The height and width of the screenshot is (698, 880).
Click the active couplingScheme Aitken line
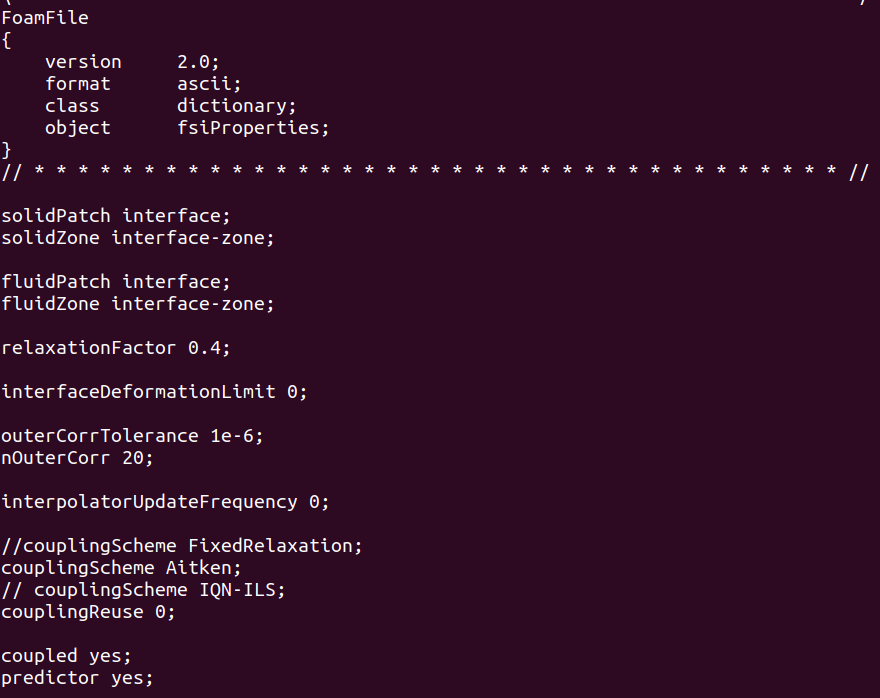[x=121, y=568]
